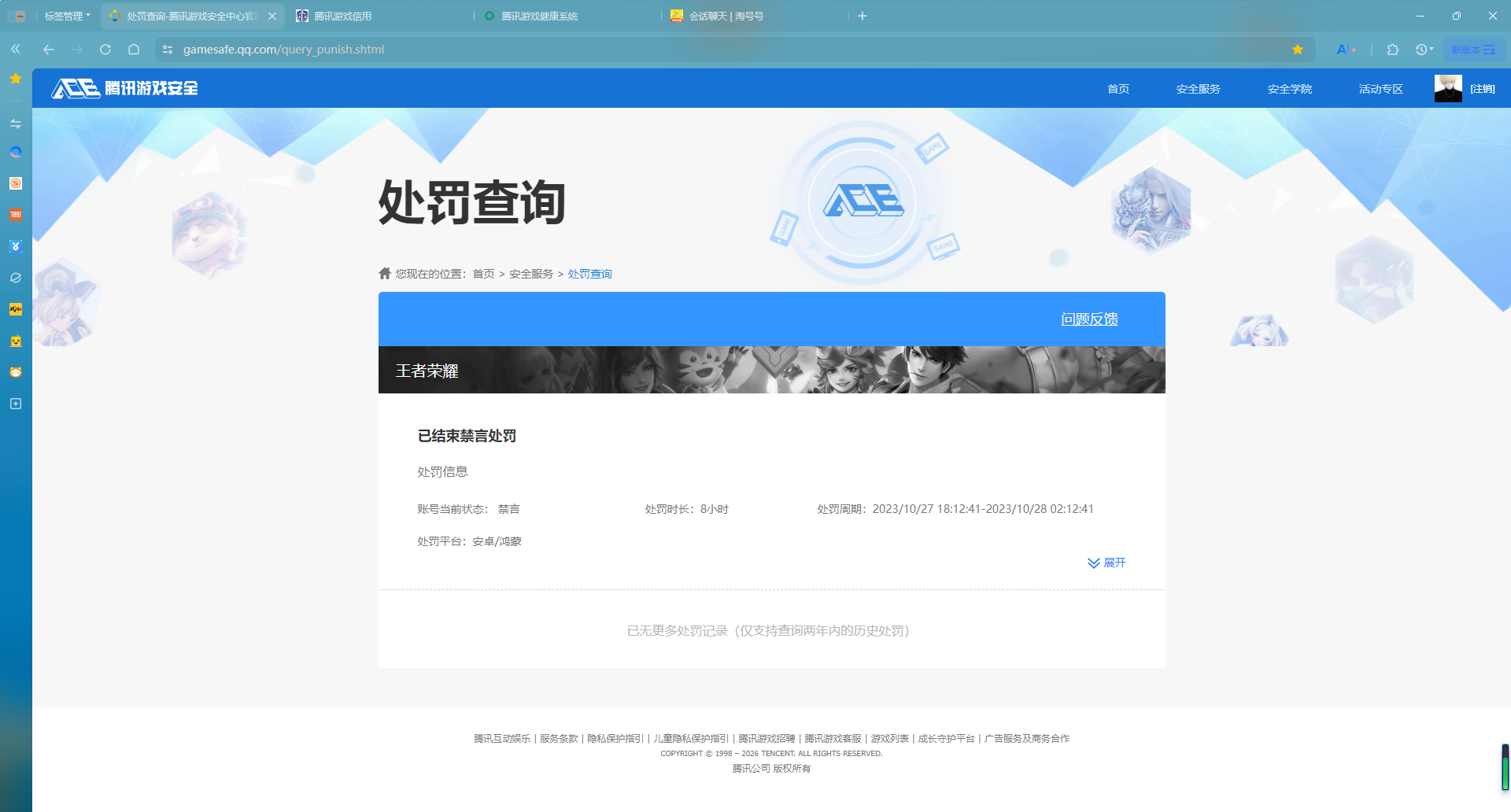
Task: Open the 广告服务及商务合作 footer link
Action: (1027, 738)
